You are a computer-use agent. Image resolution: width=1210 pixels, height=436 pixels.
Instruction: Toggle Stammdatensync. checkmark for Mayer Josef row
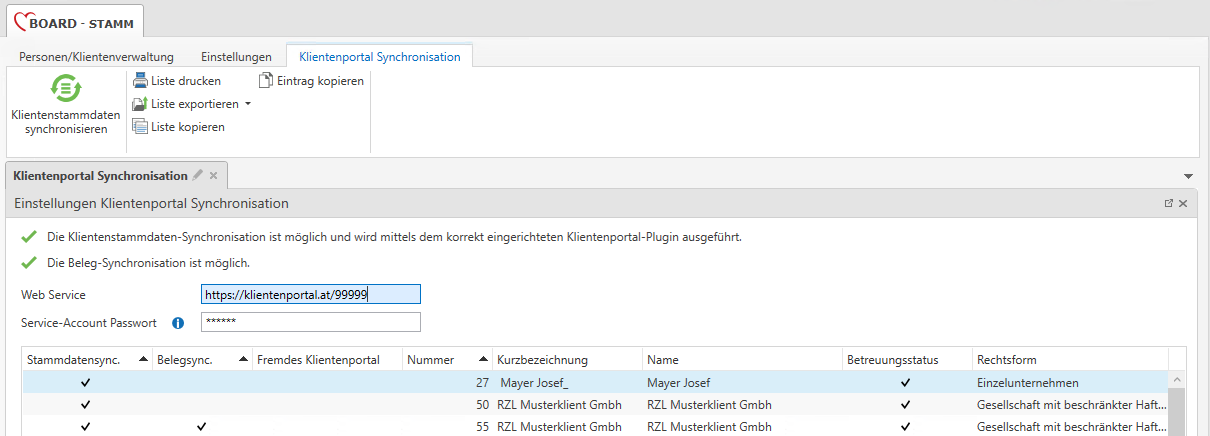(x=86, y=382)
